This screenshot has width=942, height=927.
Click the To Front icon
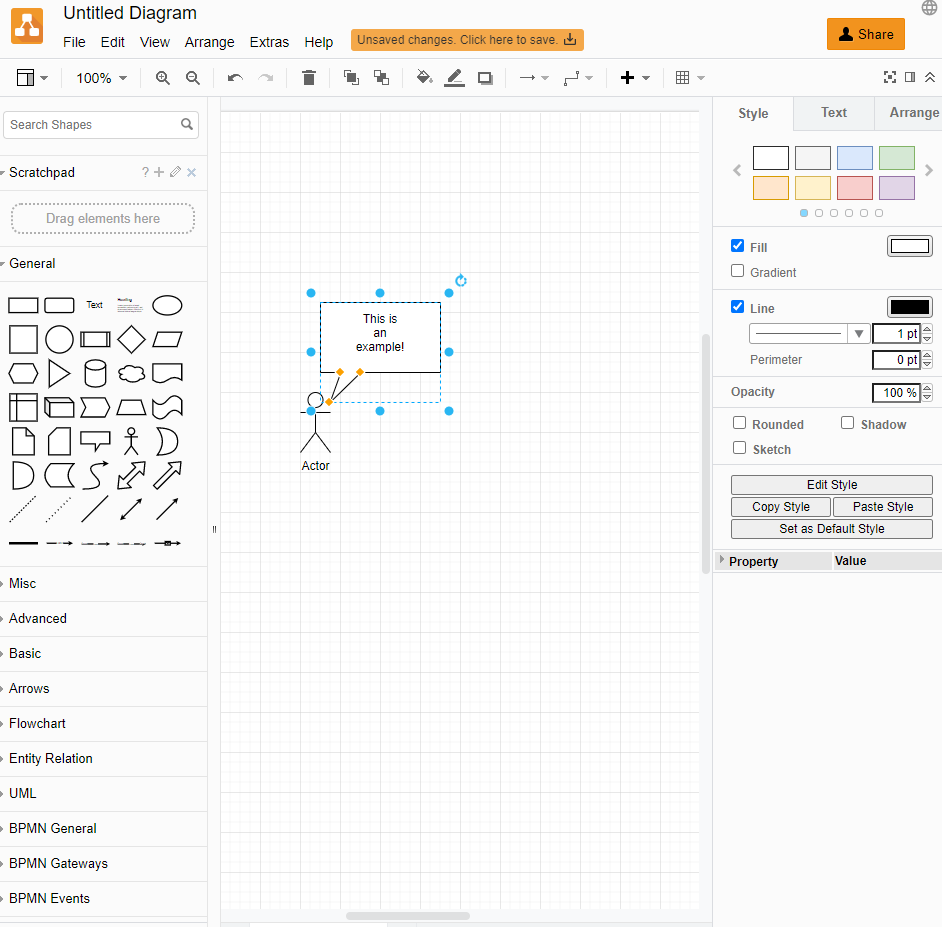click(x=351, y=77)
